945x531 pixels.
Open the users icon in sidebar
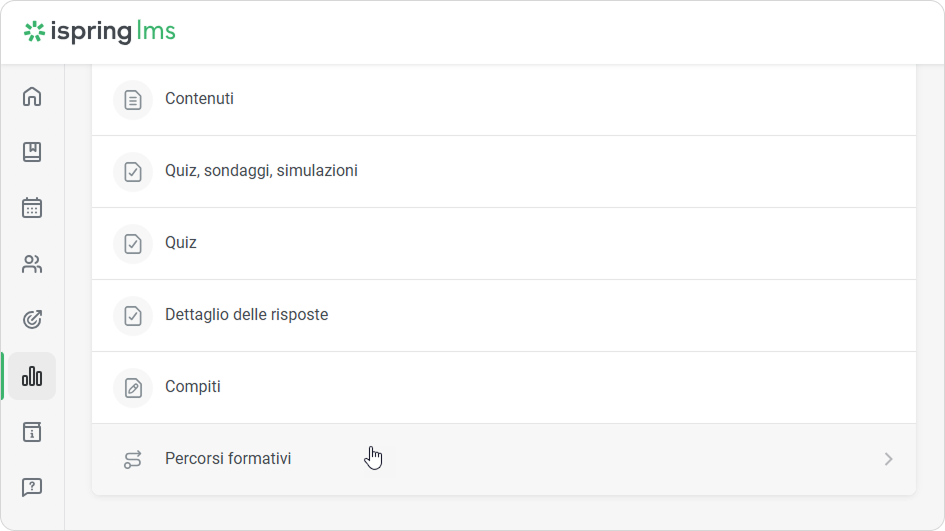point(32,264)
